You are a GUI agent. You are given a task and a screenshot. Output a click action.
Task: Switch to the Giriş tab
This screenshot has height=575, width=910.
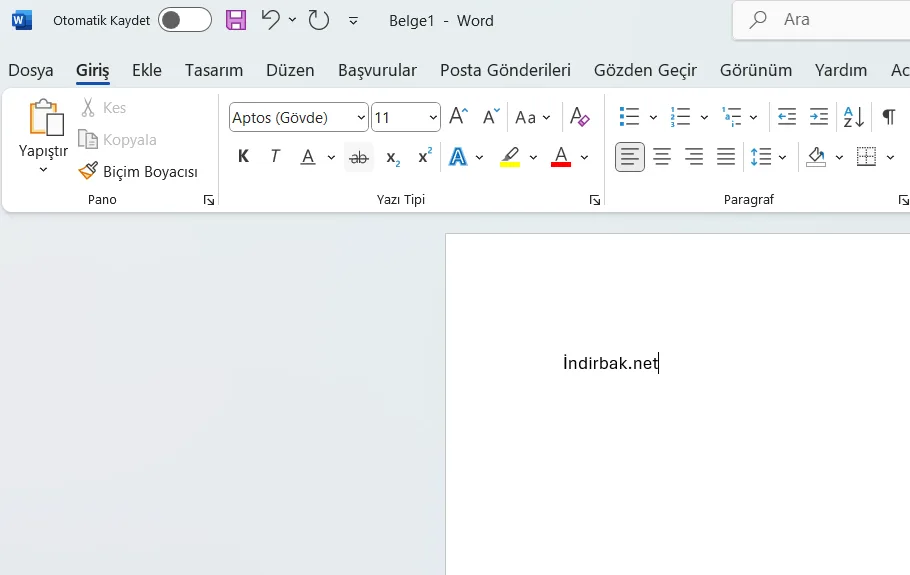tap(93, 70)
